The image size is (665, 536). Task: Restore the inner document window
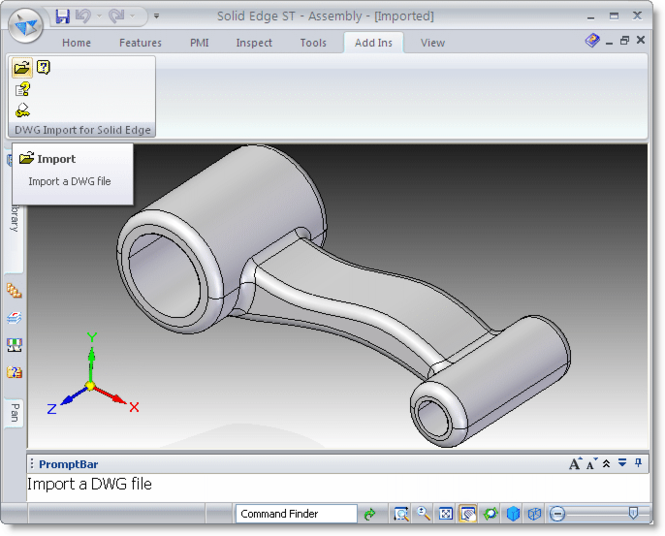click(625, 41)
